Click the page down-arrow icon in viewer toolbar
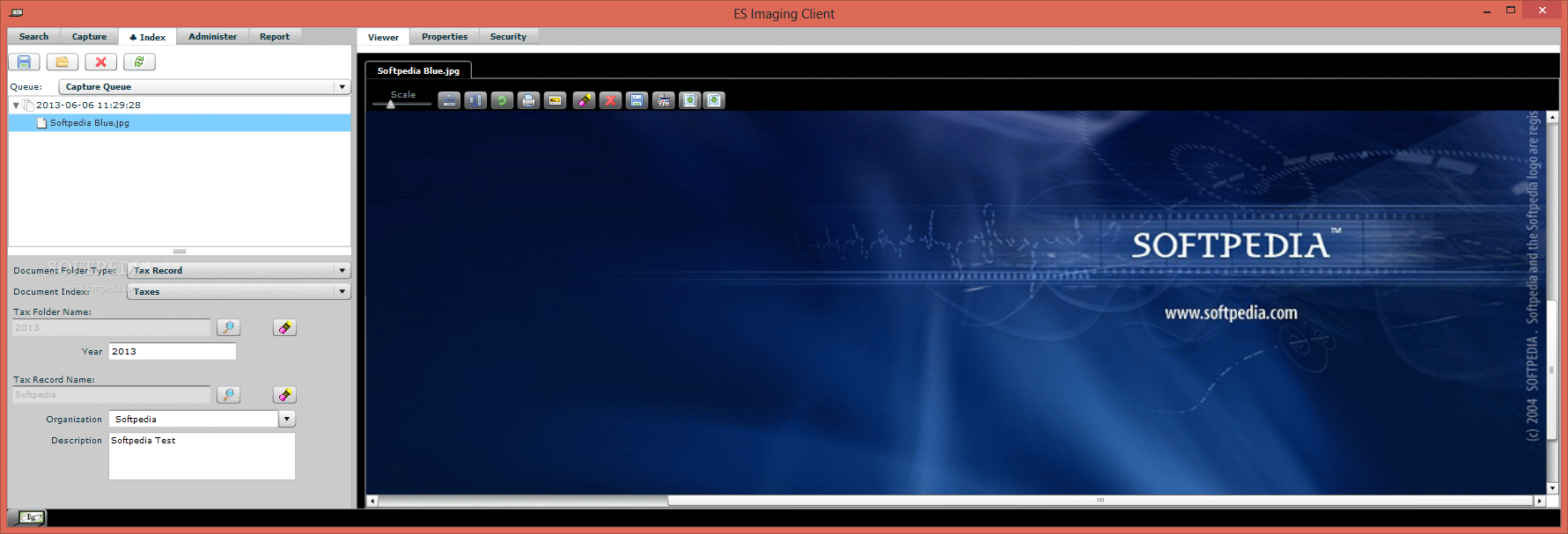Viewport: 1568px width, 534px height. point(714,100)
